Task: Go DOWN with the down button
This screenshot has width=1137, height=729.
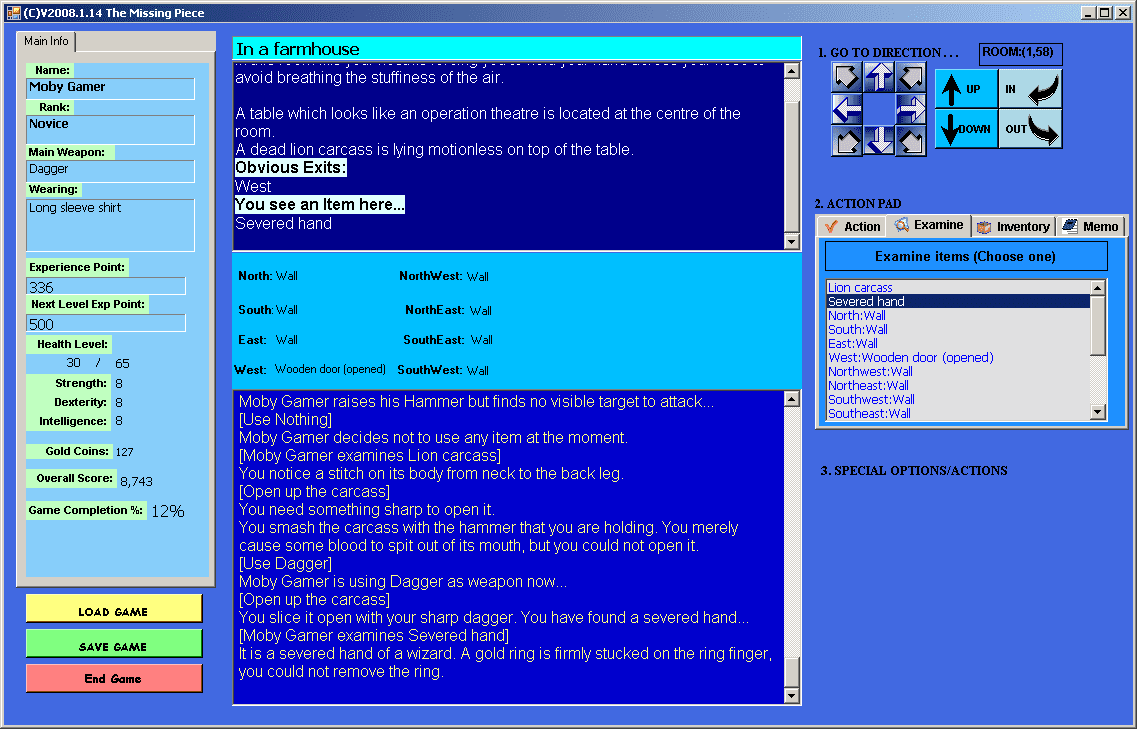Action: click(966, 129)
